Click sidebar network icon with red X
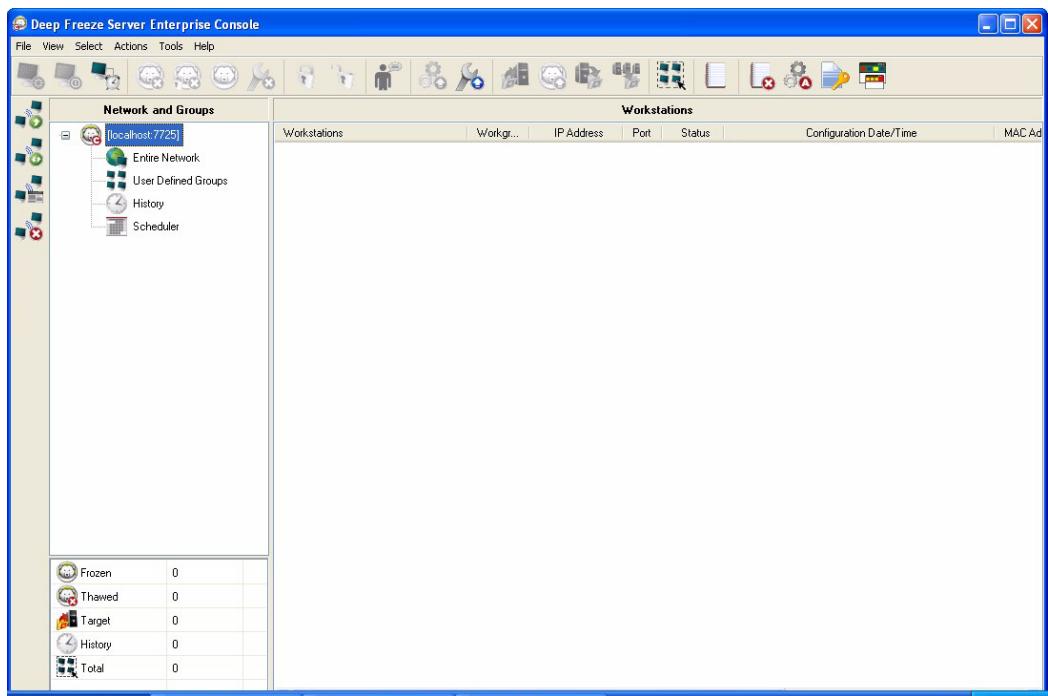Image resolution: width=1048 pixels, height=696 pixels. pos(29,227)
